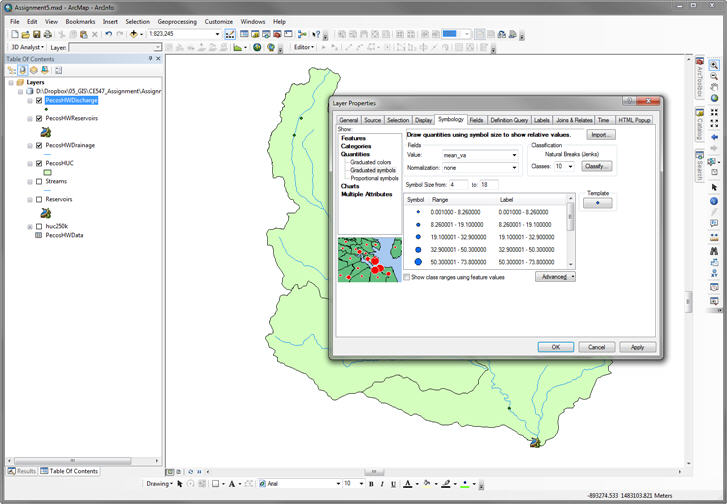The image size is (727, 504).
Task: Select the Measure ruler tool
Action: 714,237
